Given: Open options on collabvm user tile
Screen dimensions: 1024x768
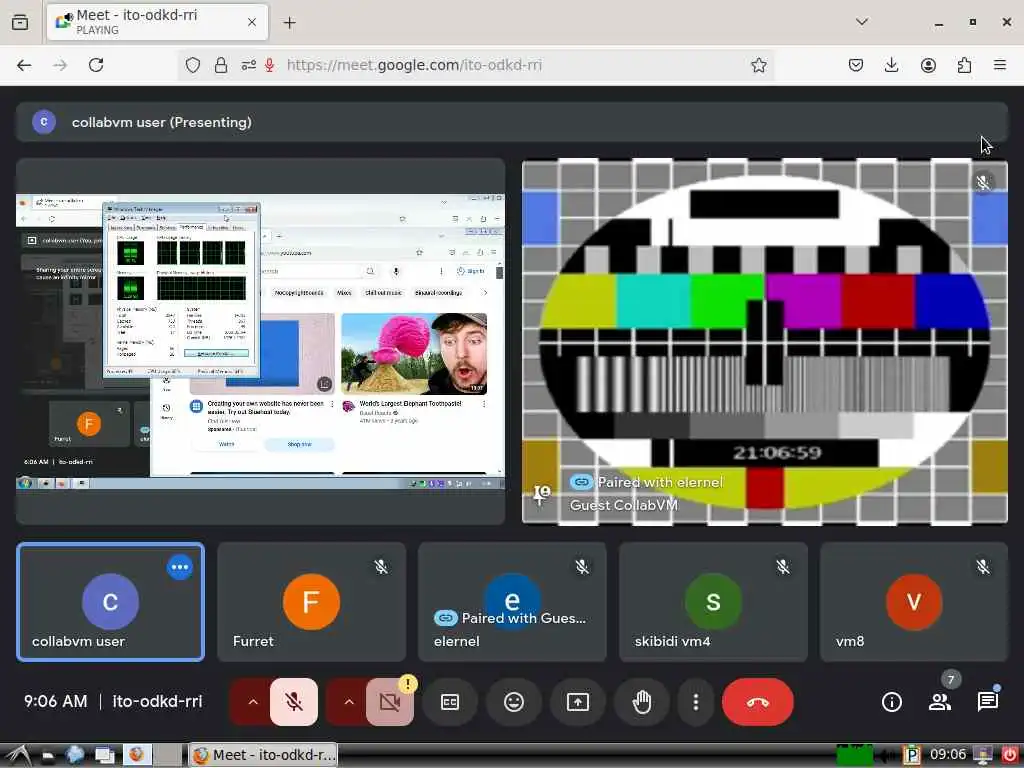Looking at the screenshot, I should 180,567.
